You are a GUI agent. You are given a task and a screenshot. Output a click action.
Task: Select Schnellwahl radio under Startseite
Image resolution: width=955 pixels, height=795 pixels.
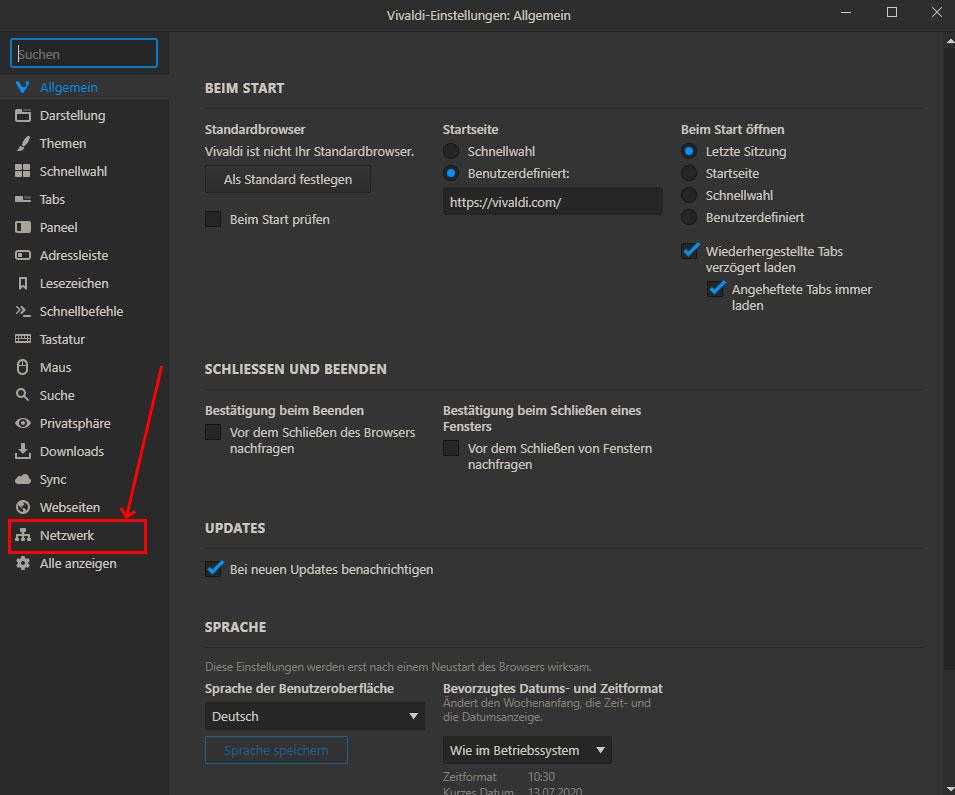click(x=451, y=151)
